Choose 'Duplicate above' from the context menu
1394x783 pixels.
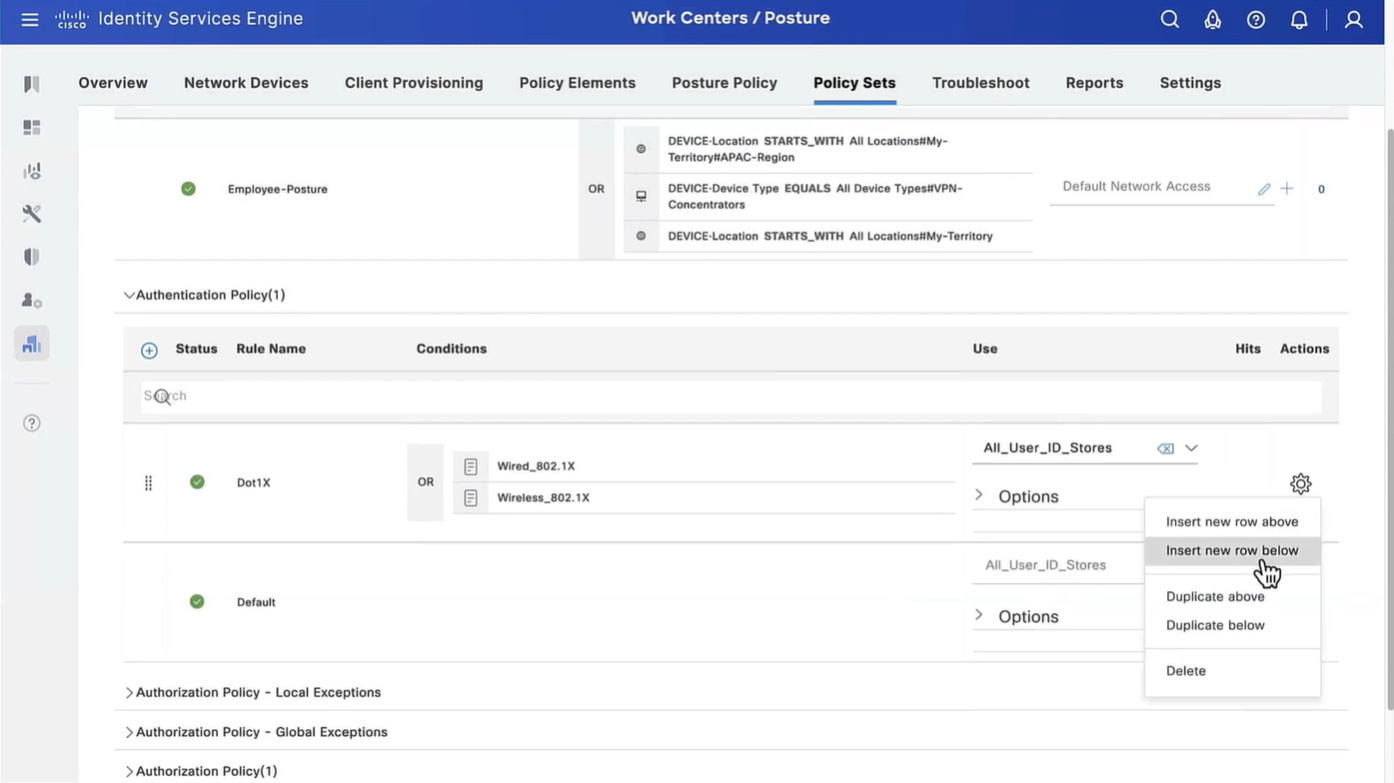pos(1214,597)
